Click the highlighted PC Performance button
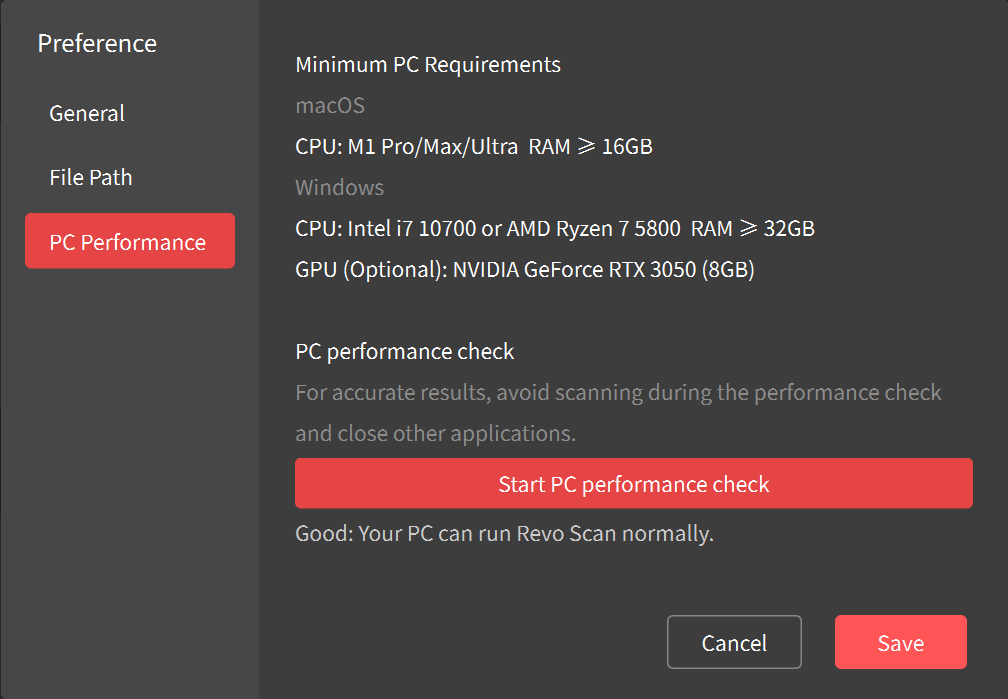The image size is (1008, 699). coord(129,241)
